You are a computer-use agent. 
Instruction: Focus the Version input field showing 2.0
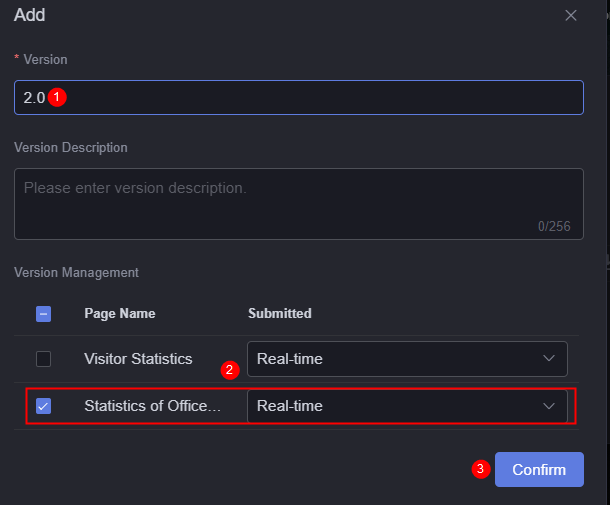(299, 98)
